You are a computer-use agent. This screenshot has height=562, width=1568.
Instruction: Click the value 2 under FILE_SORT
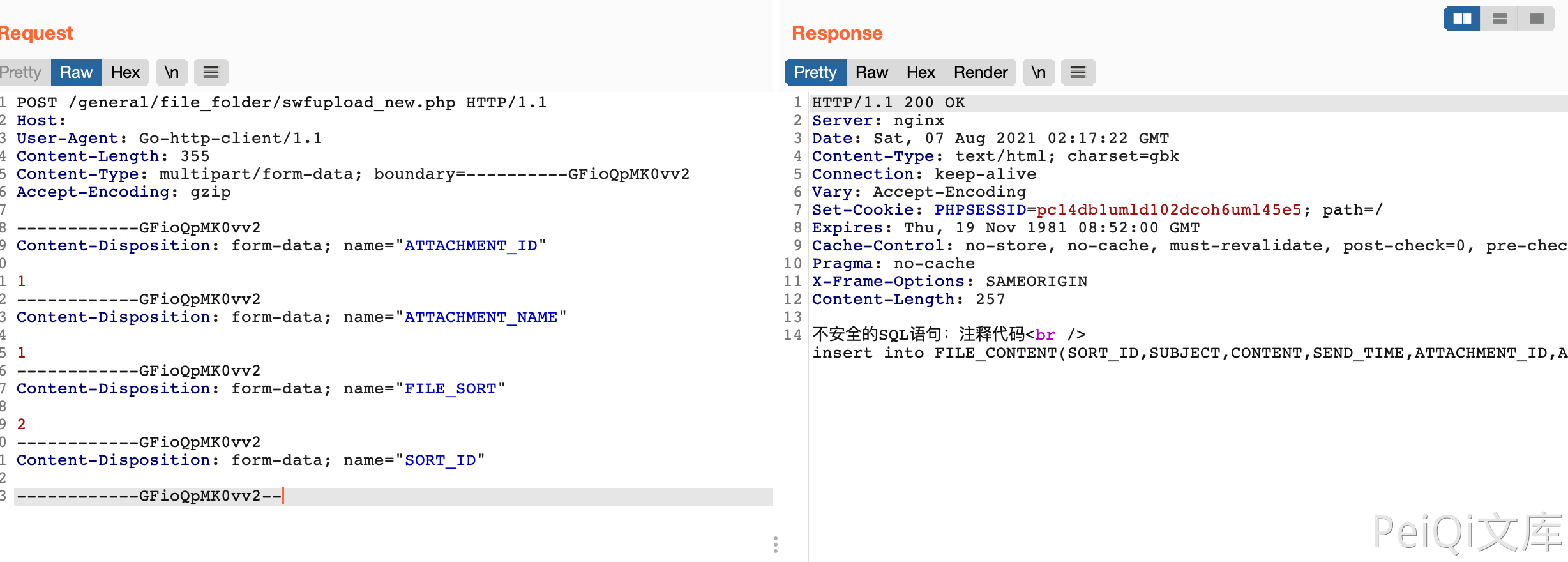22,424
